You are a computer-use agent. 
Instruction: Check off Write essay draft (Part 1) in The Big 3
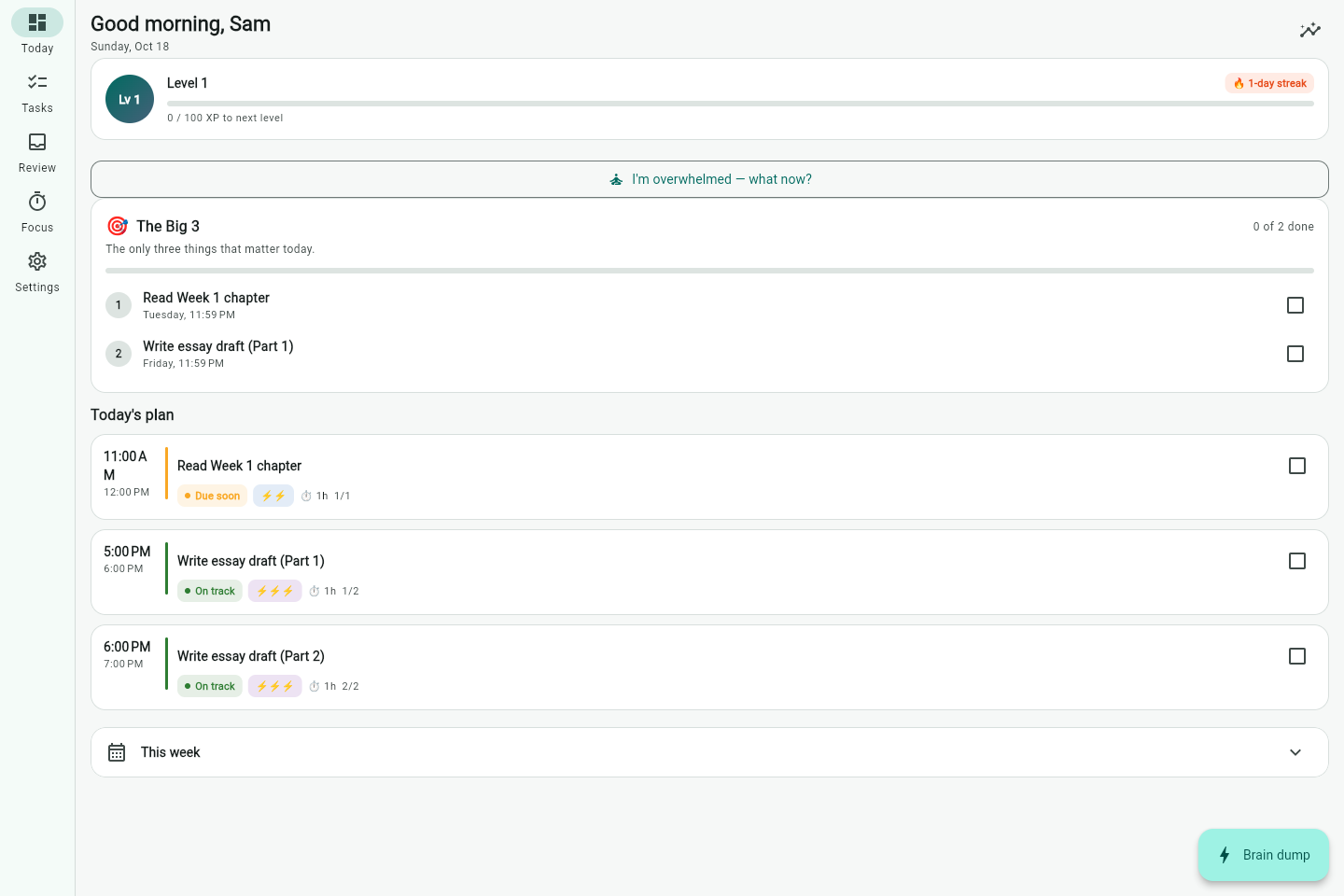(1295, 354)
